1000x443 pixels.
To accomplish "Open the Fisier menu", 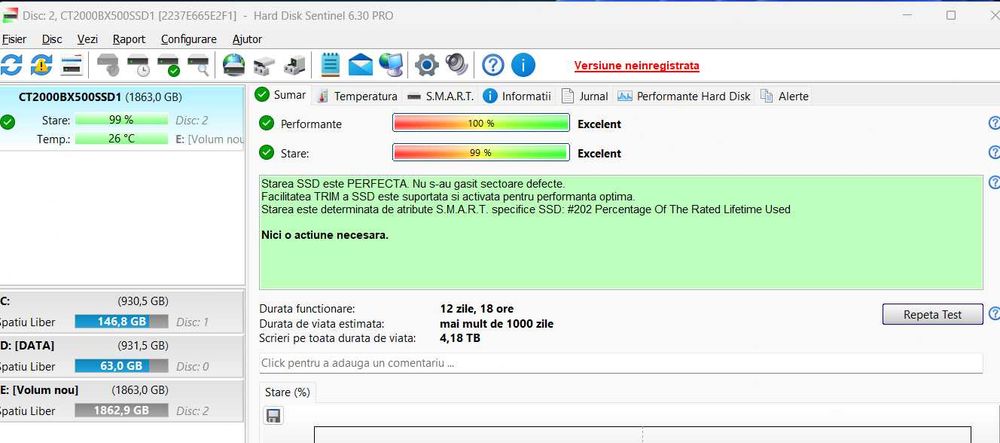I will click(14, 39).
